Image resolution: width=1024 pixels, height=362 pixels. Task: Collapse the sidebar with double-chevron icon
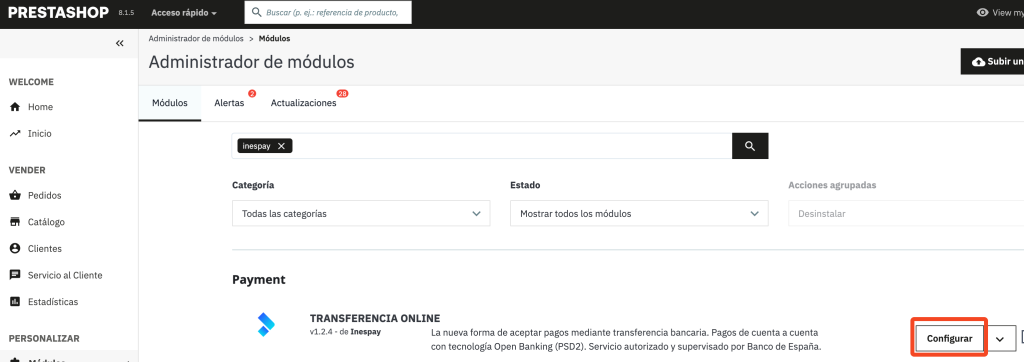point(120,43)
